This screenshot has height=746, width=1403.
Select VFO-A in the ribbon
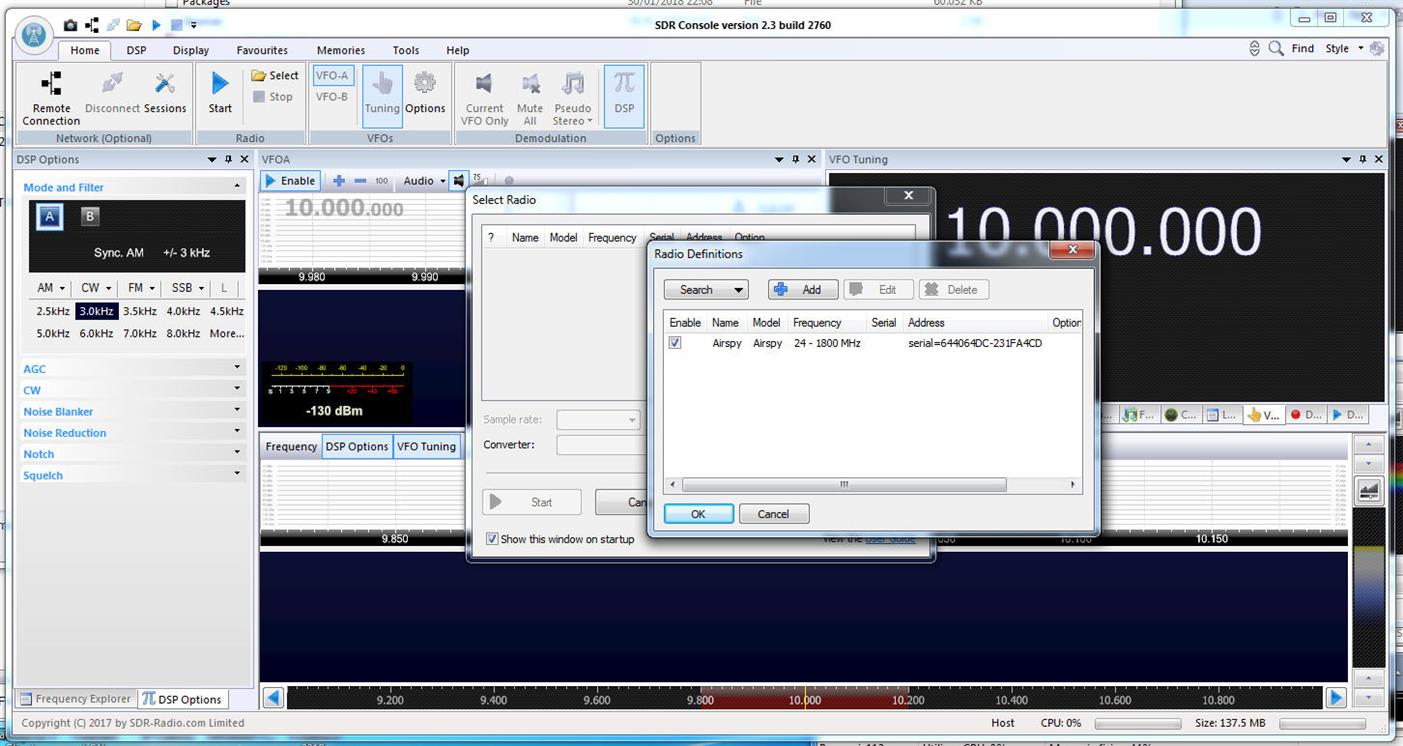(x=332, y=76)
